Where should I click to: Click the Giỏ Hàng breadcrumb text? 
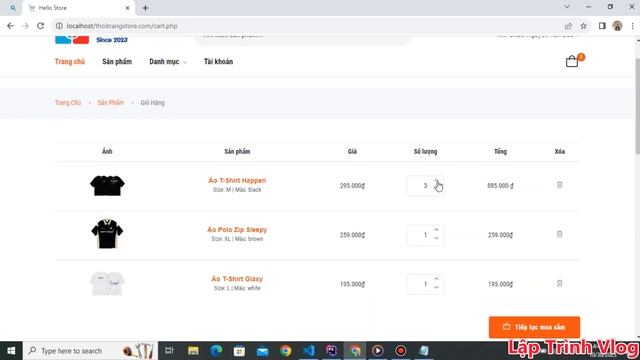tap(152, 102)
